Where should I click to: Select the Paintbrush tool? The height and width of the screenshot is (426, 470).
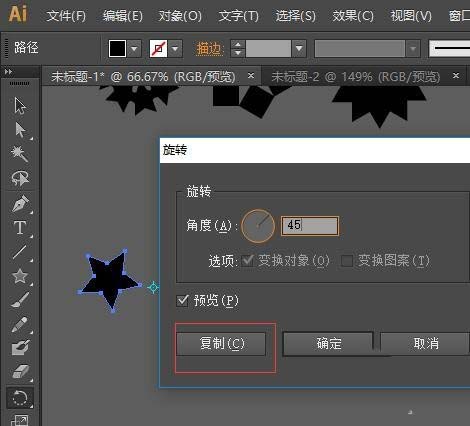pyautogui.click(x=20, y=300)
